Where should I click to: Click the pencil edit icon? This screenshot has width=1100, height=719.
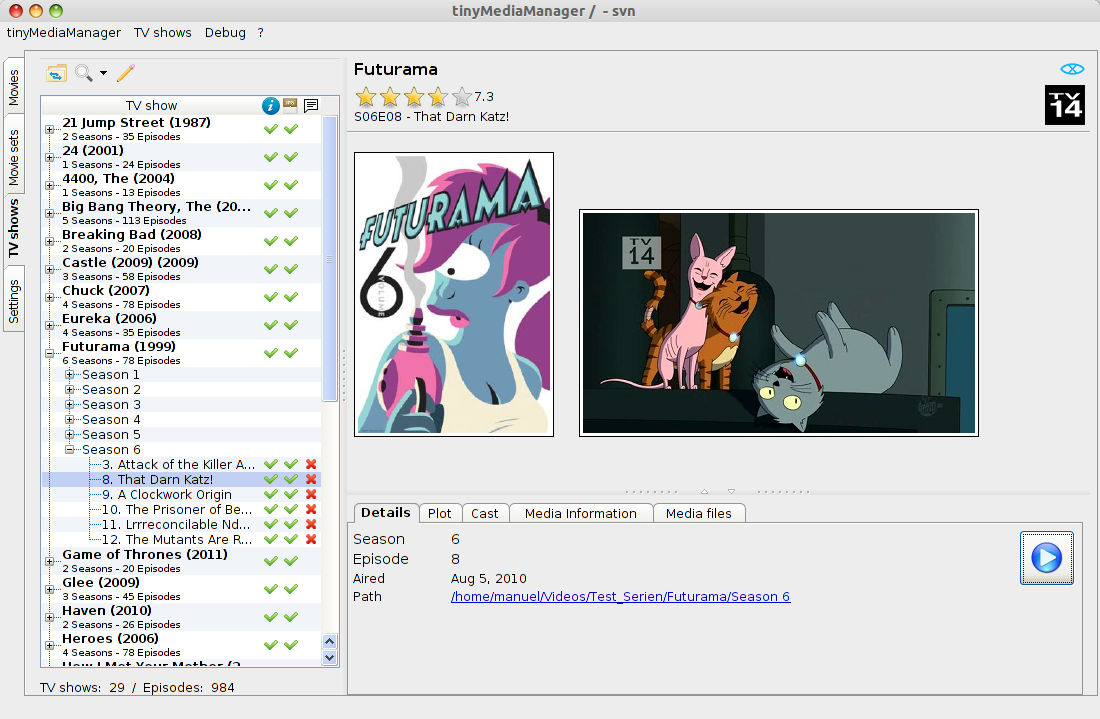126,73
